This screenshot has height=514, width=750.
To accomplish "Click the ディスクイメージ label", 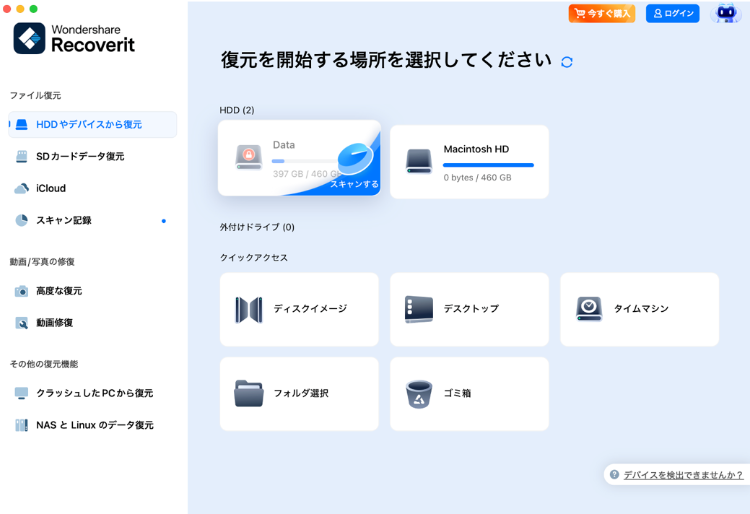I will [x=310, y=309].
